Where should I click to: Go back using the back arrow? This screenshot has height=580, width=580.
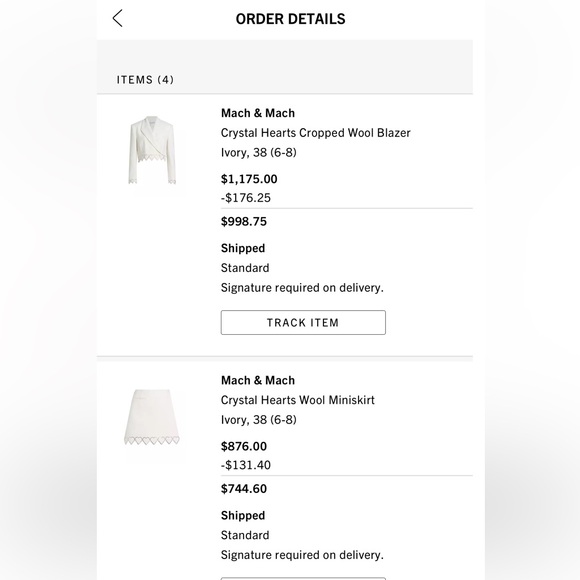(117, 18)
